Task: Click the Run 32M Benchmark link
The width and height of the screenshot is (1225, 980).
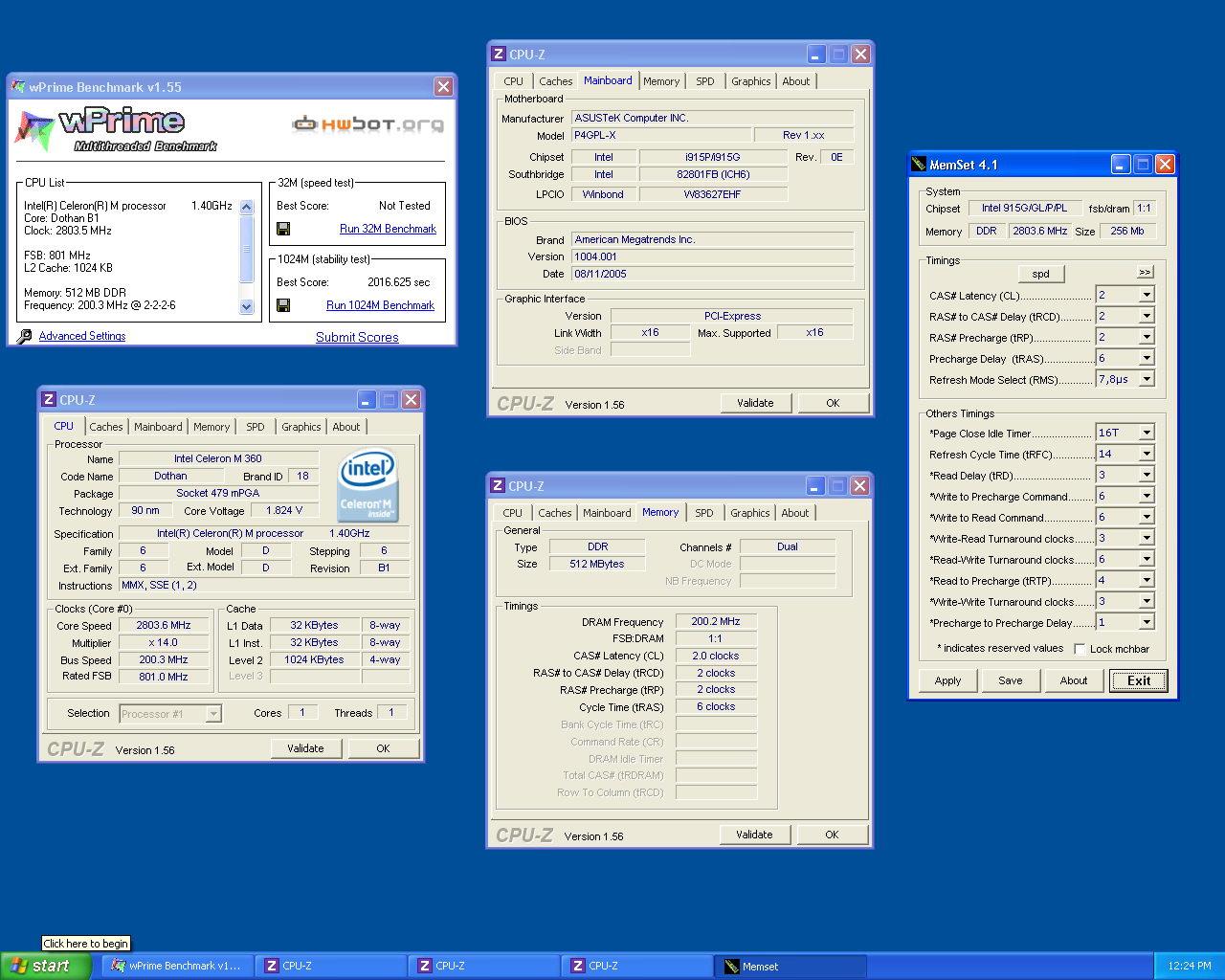Action: pos(388,229)
